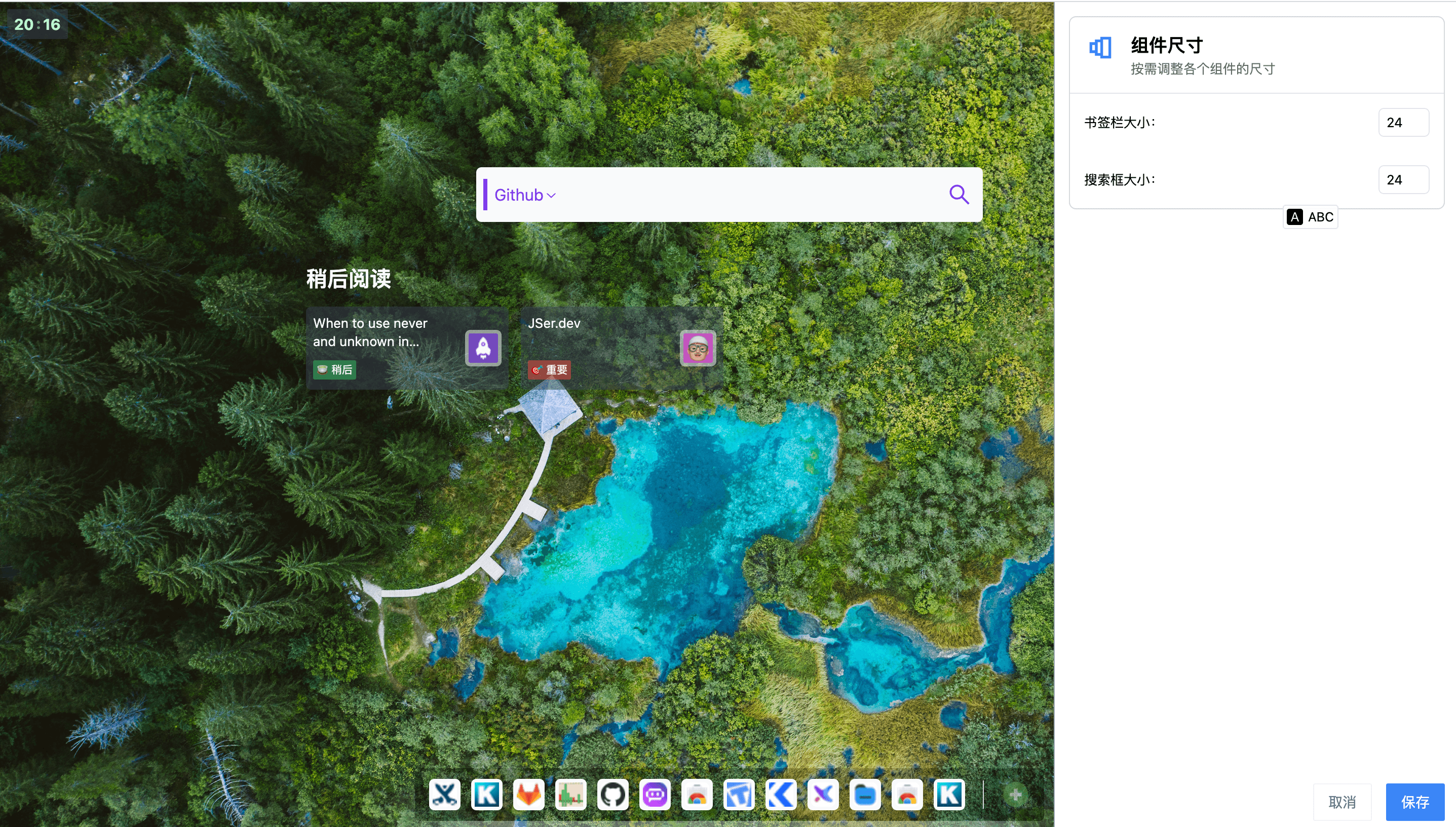Viewport: 1456px width, 827px height.
Task: Click the crossed scissors bookmark icon
Action: click(x=445, y=795)
